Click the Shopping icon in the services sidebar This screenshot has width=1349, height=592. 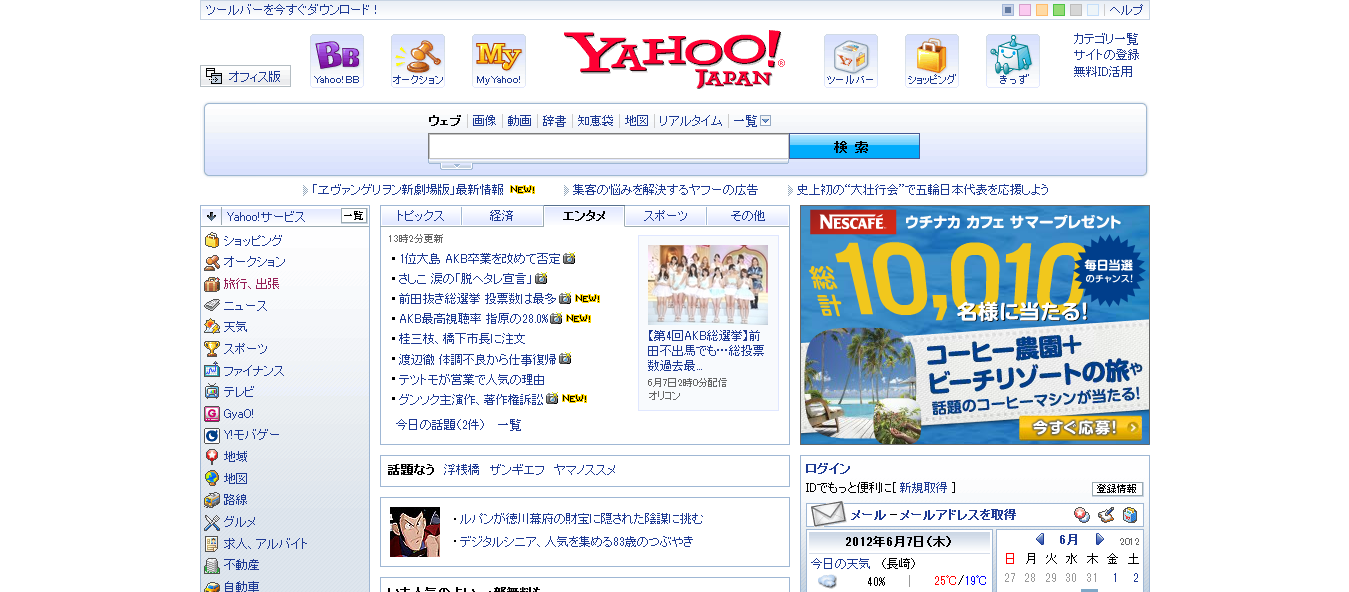coord(212,240)
